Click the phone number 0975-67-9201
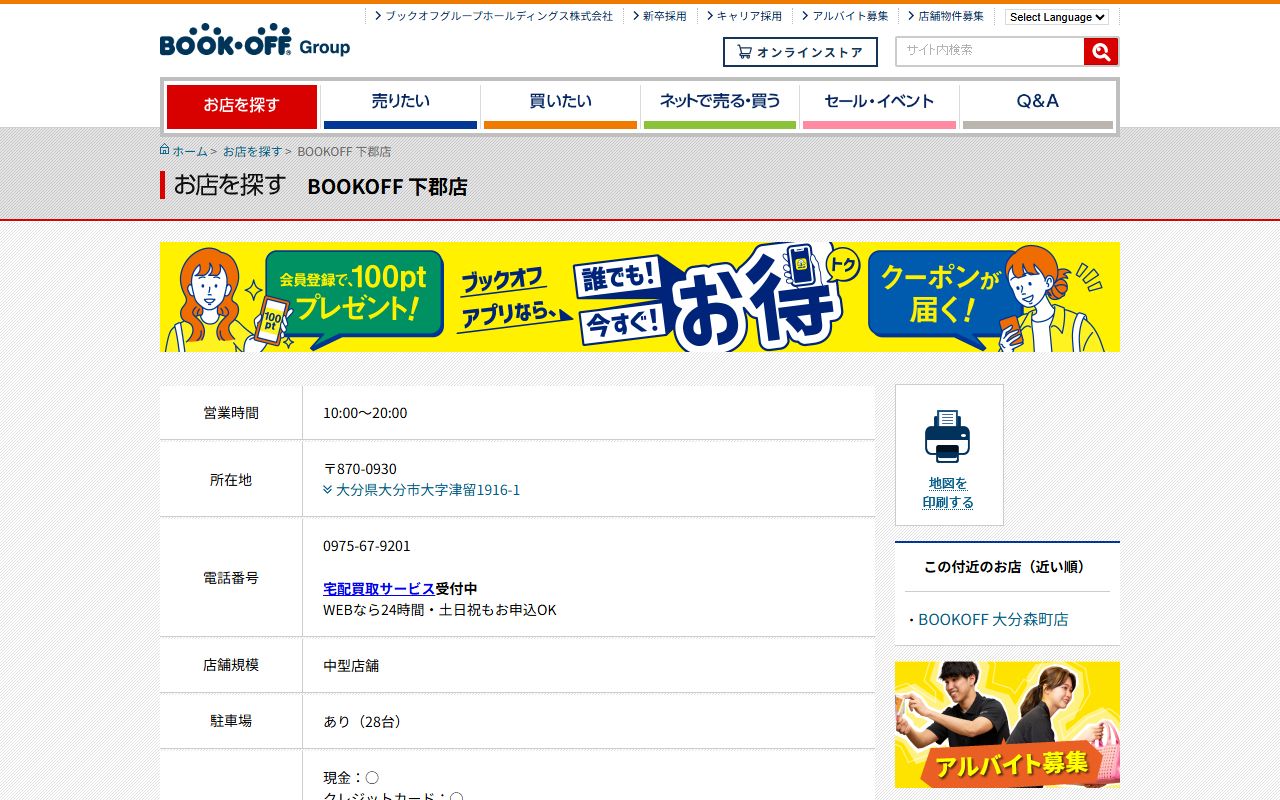Screen dimensions: 1280x800 367,546
